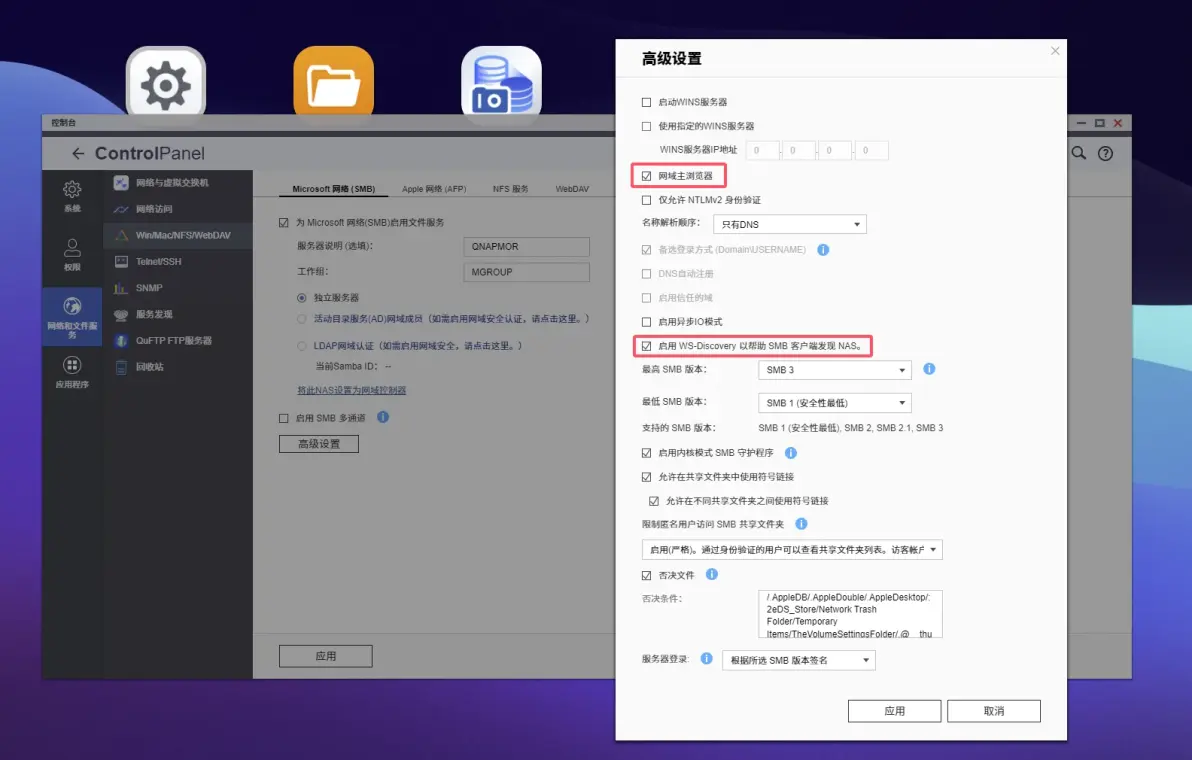This screenshot has width=1192, height=760.
Task: Toggle 否决文件 checkbox
Action: click(x=646, y=575)
